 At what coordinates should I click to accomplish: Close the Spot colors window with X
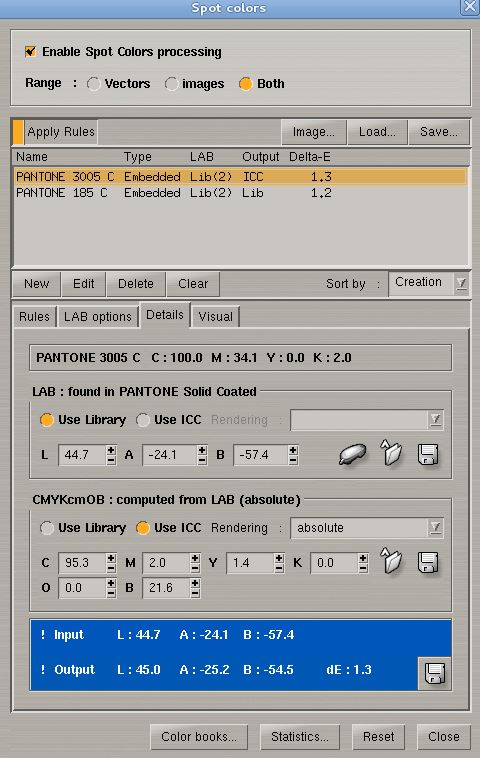[x=469, y=7]
